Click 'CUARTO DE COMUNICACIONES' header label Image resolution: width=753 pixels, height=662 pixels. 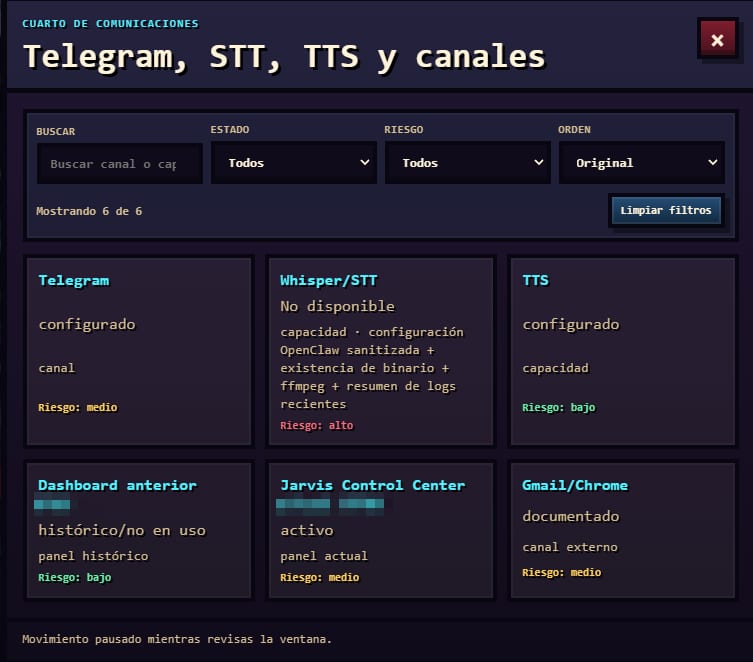[x=110, y=24]
